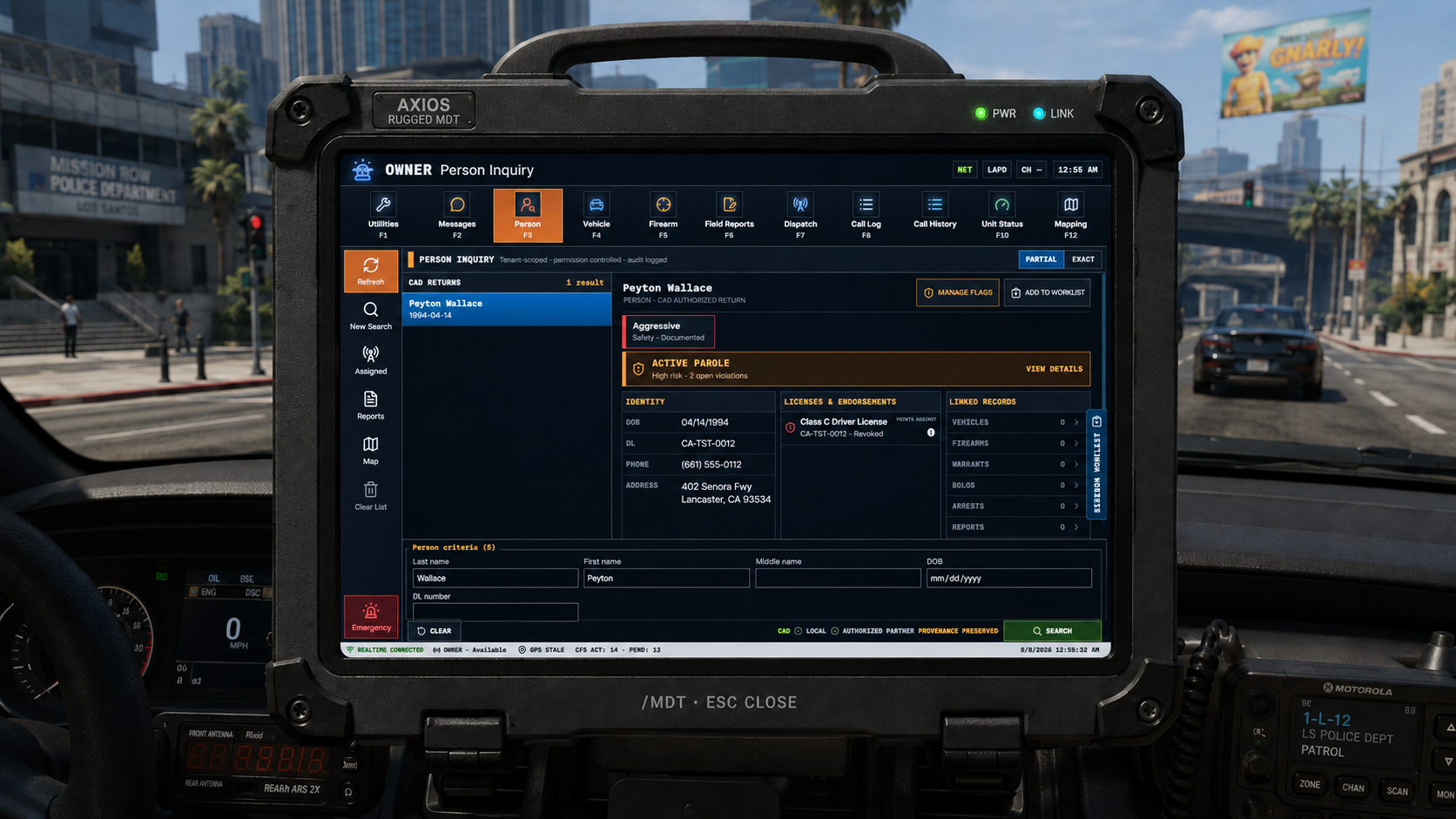The height and width of the screenshot is (819, 1456).
Task: Toggle the LOCAL source radio indicator
Action: (798, 631)
